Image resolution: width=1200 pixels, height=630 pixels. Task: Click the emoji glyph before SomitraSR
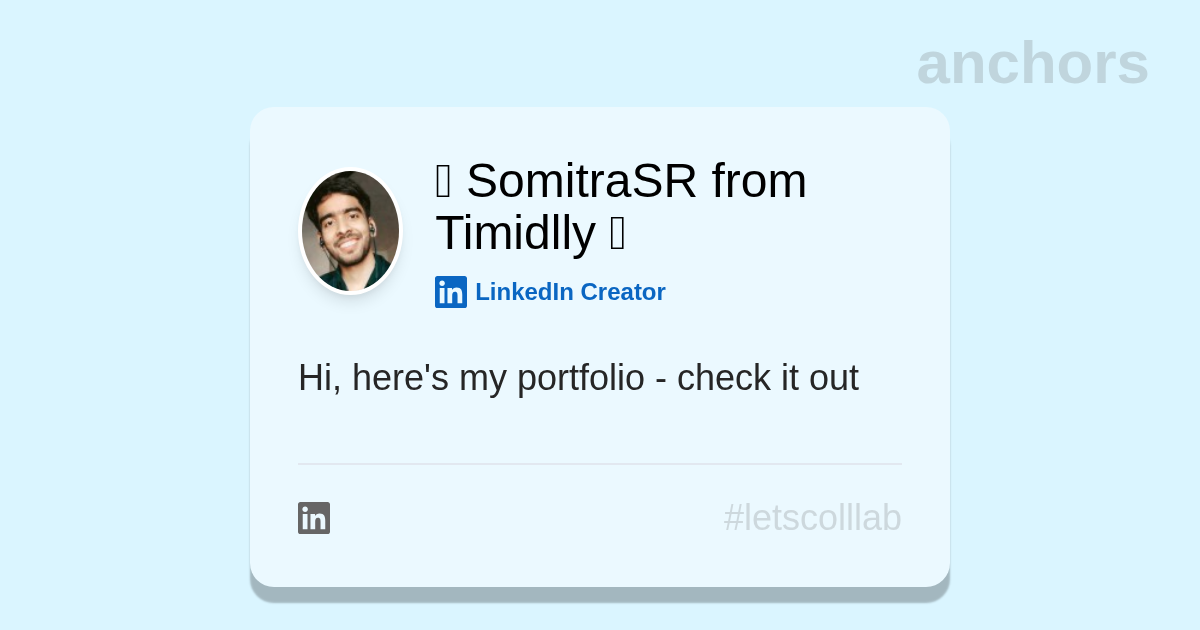[x=444, y=182]
